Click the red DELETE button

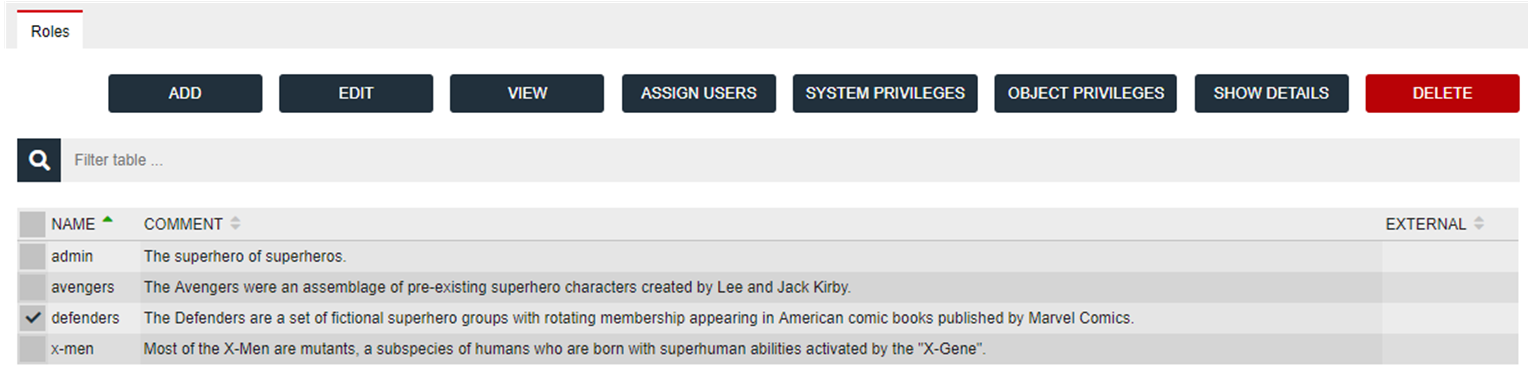1442,93
